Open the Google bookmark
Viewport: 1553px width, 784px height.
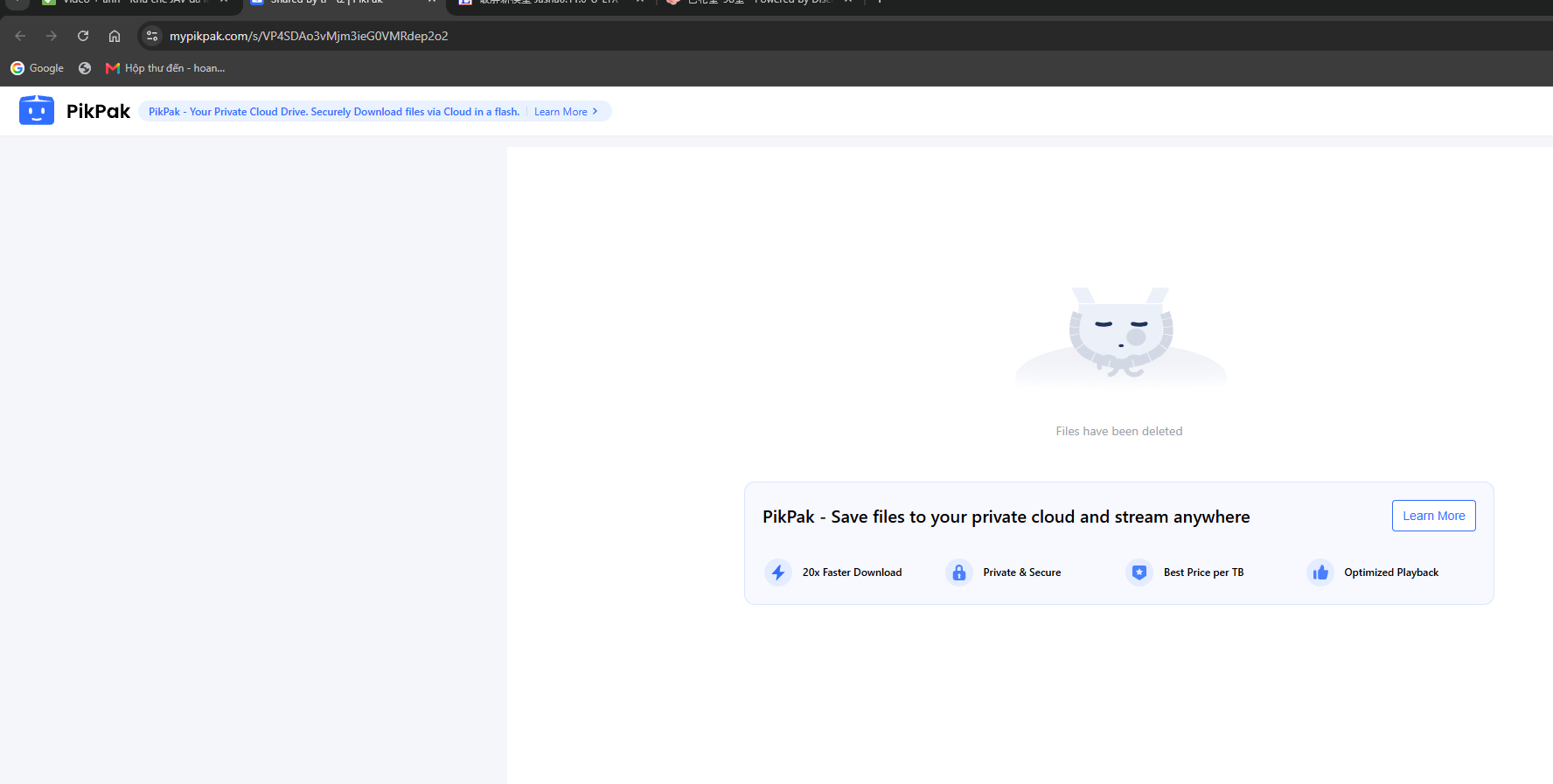pyautogui.click(x=38, y=68)
